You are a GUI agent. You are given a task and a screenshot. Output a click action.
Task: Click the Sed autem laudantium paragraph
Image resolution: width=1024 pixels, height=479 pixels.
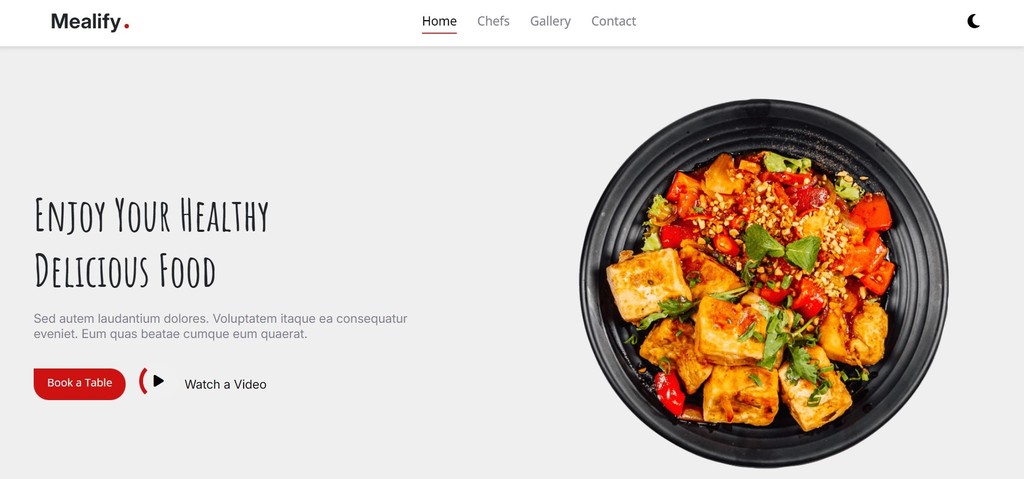pos(220,326)
